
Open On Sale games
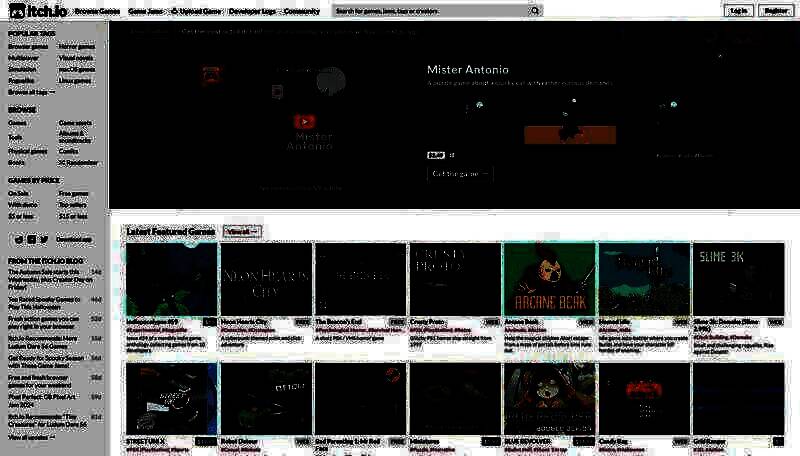pos(18,193)
